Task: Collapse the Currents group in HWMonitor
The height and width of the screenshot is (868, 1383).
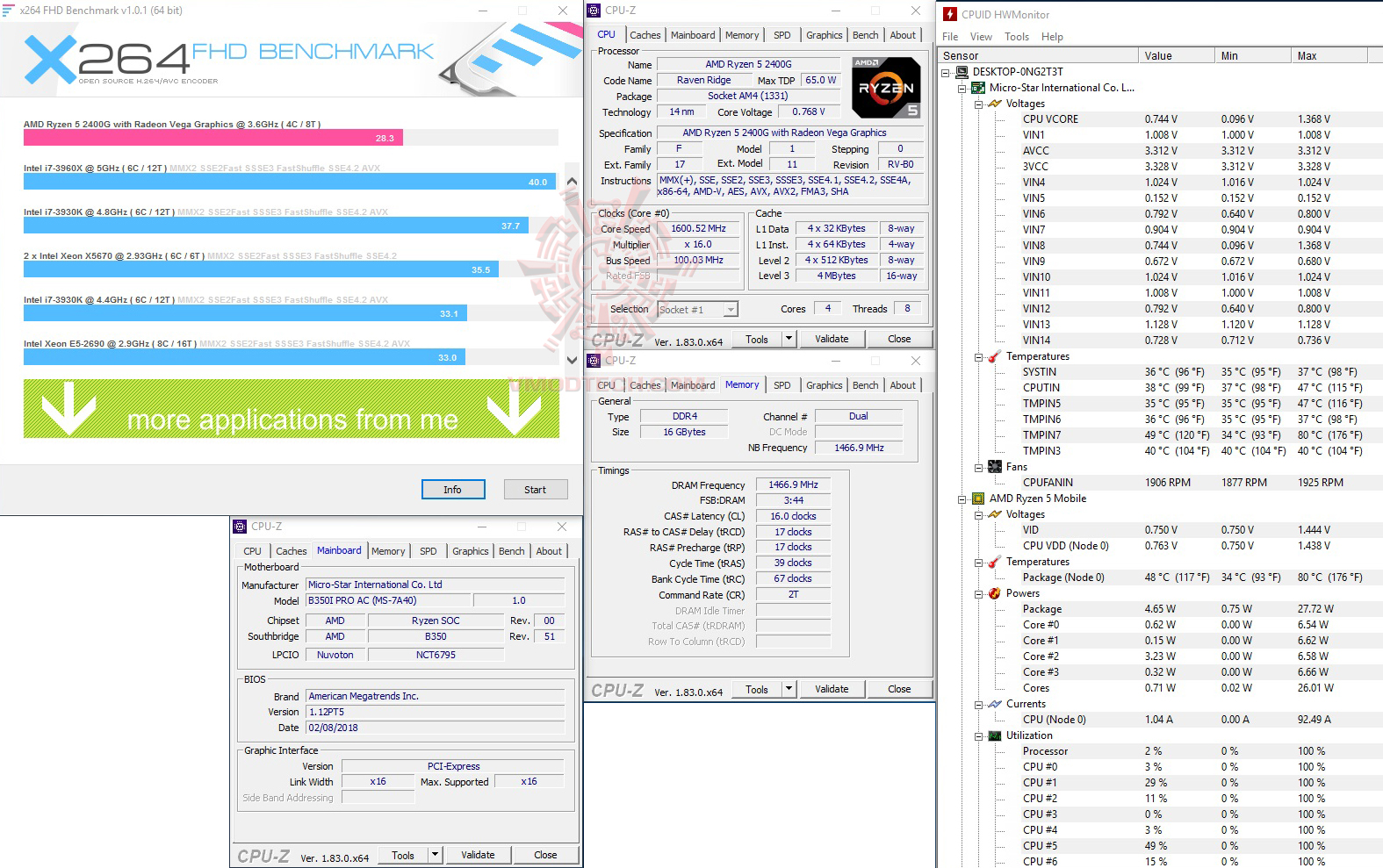Action: coord(978,704)
